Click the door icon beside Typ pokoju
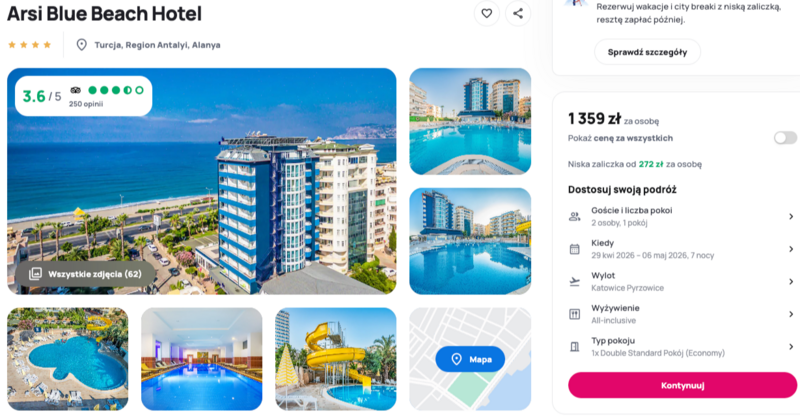This screenshot has height=418, width=800. click(574, 347)
